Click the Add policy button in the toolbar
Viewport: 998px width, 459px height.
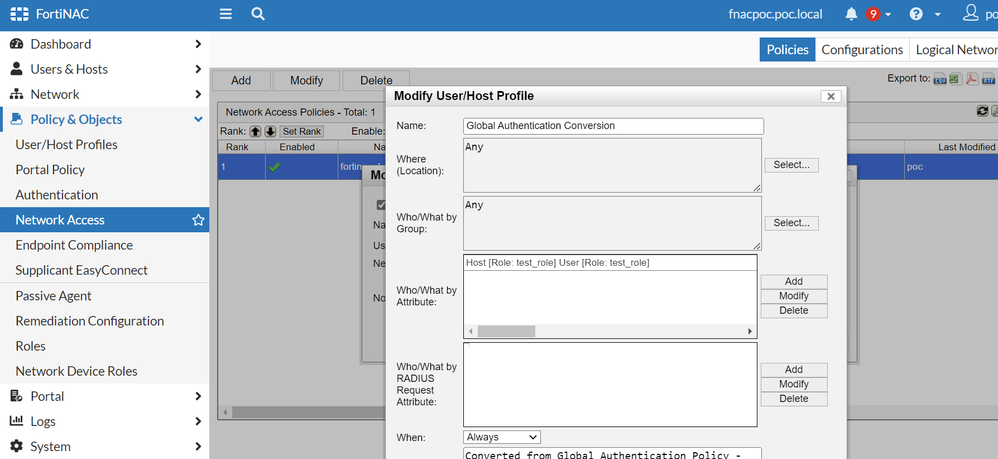pos(241,81)
